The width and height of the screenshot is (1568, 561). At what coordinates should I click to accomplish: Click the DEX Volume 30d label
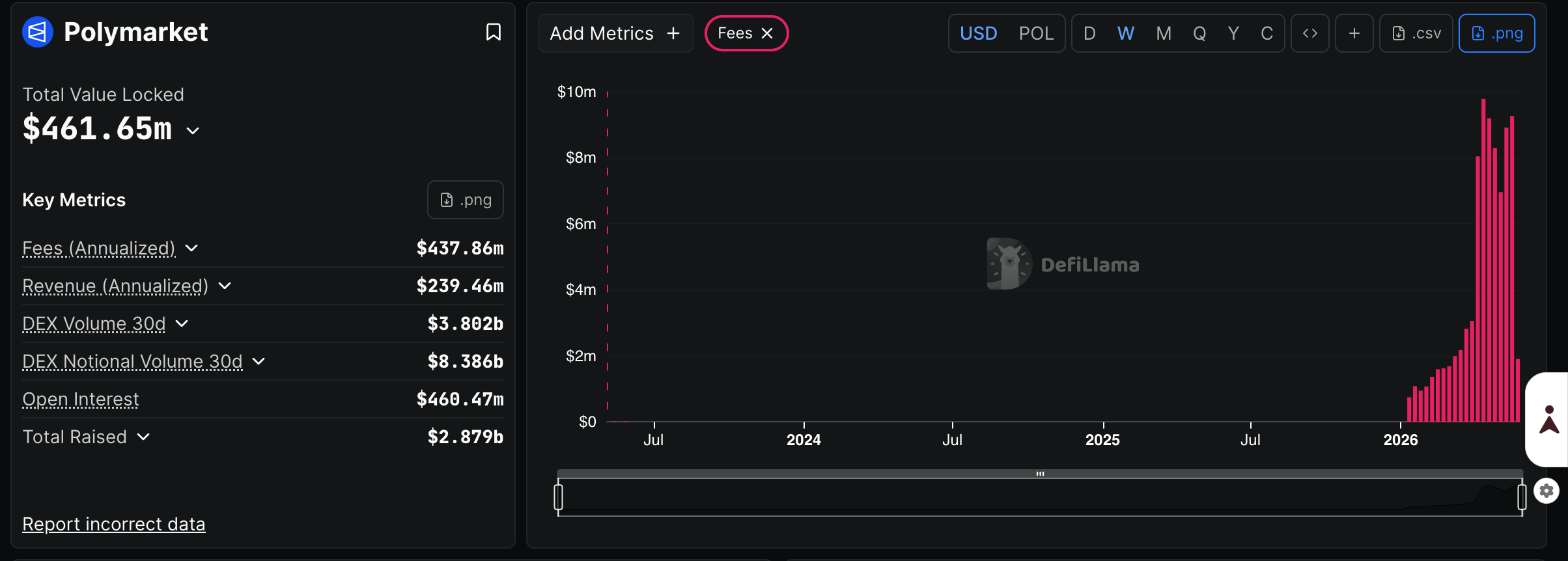point(94,323)
